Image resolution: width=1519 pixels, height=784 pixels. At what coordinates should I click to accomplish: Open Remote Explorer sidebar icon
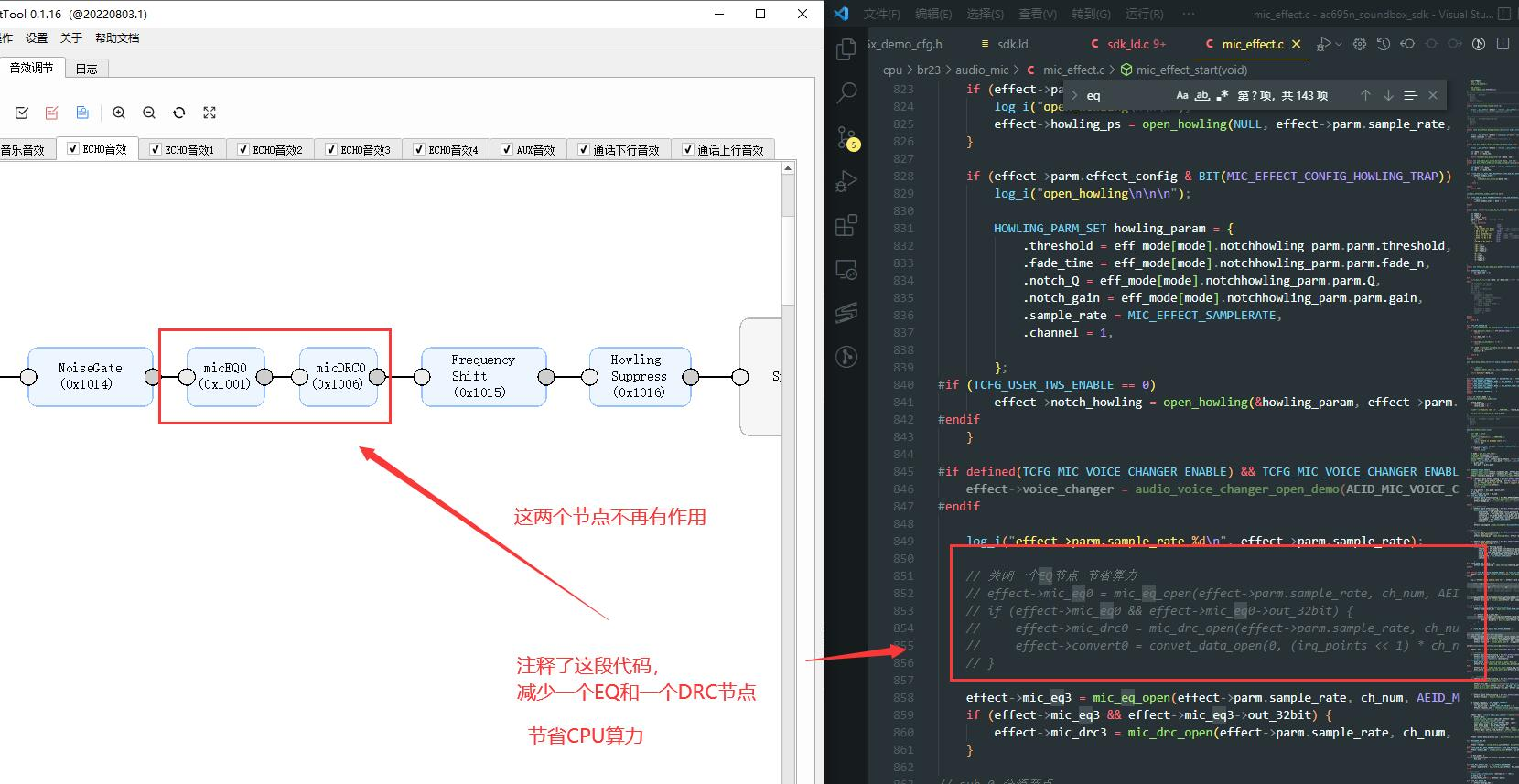coord(846,269)
